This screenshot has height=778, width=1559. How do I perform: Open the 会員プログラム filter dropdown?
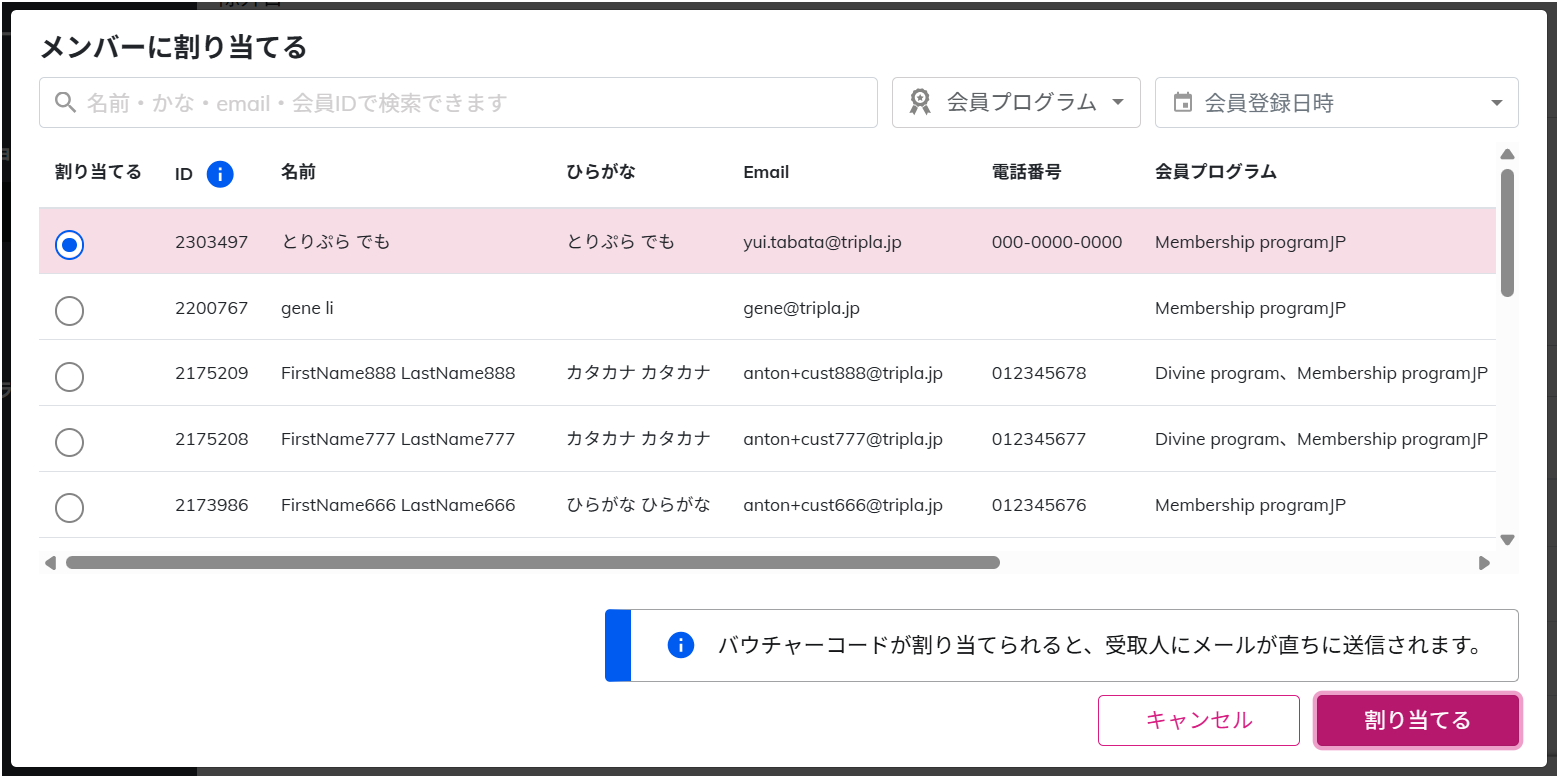(1016, 102)
